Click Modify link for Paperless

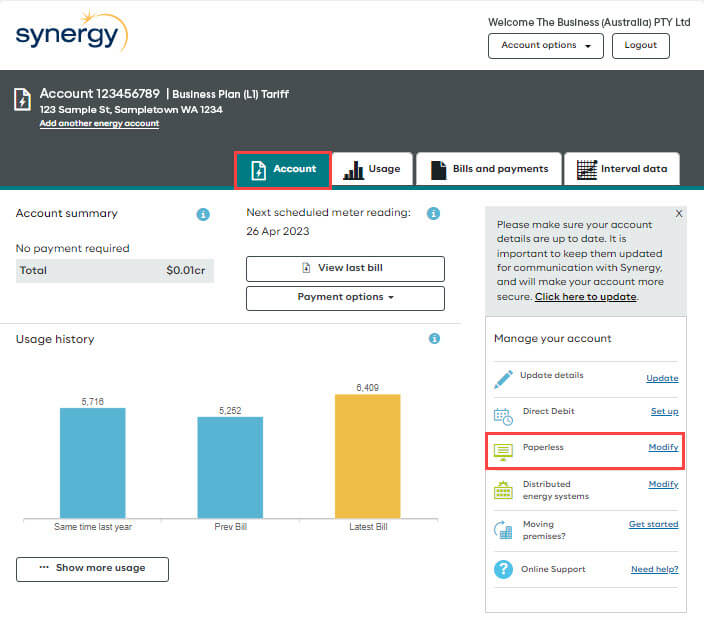[x=663, y=447]
